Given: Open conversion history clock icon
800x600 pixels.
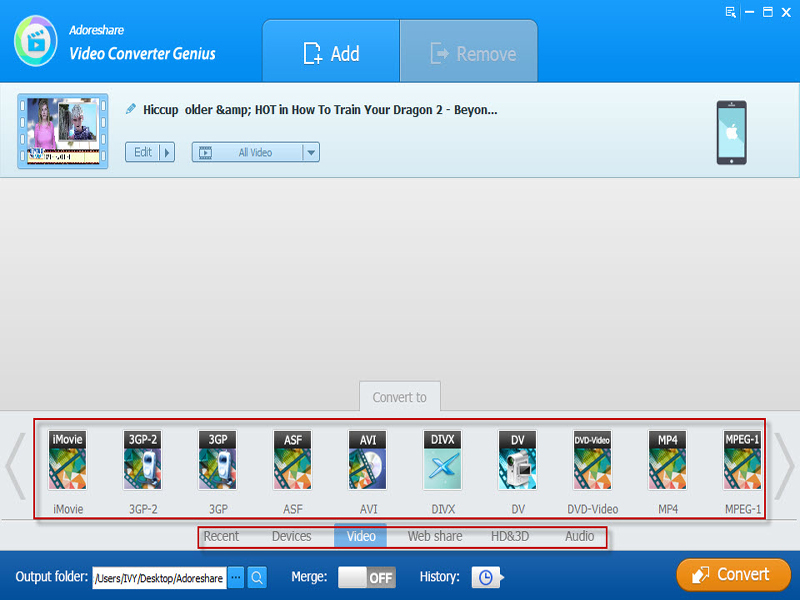Looking at the screenshot, I should click(x=487, y=578).
